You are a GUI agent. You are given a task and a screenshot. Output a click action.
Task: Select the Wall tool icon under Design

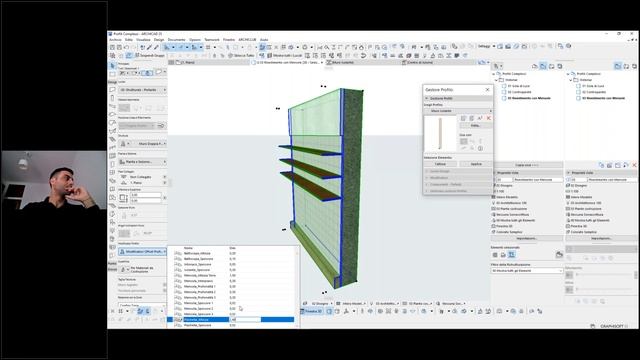coord(113,89)
